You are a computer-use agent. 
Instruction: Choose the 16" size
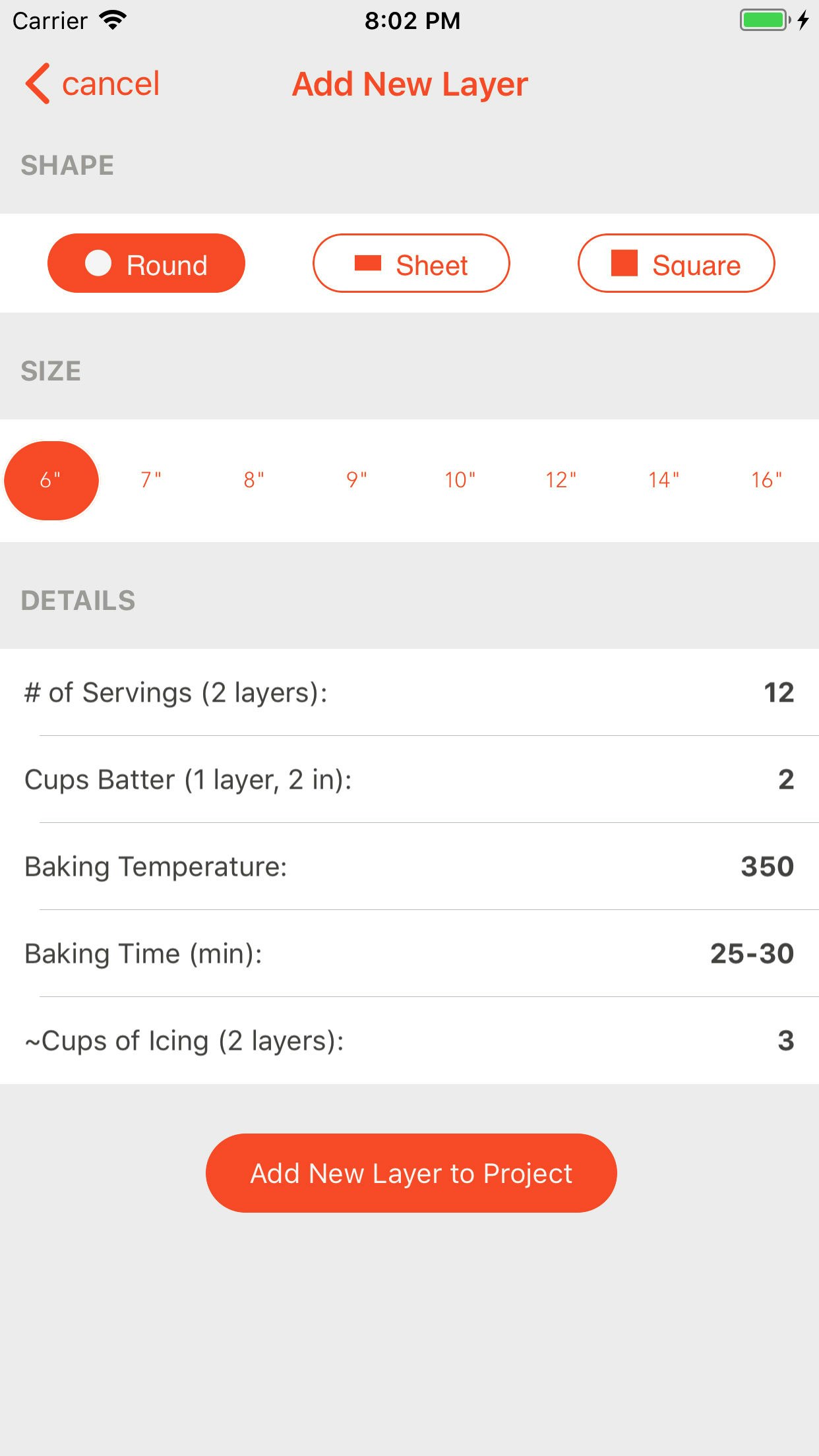click(767, 480)
